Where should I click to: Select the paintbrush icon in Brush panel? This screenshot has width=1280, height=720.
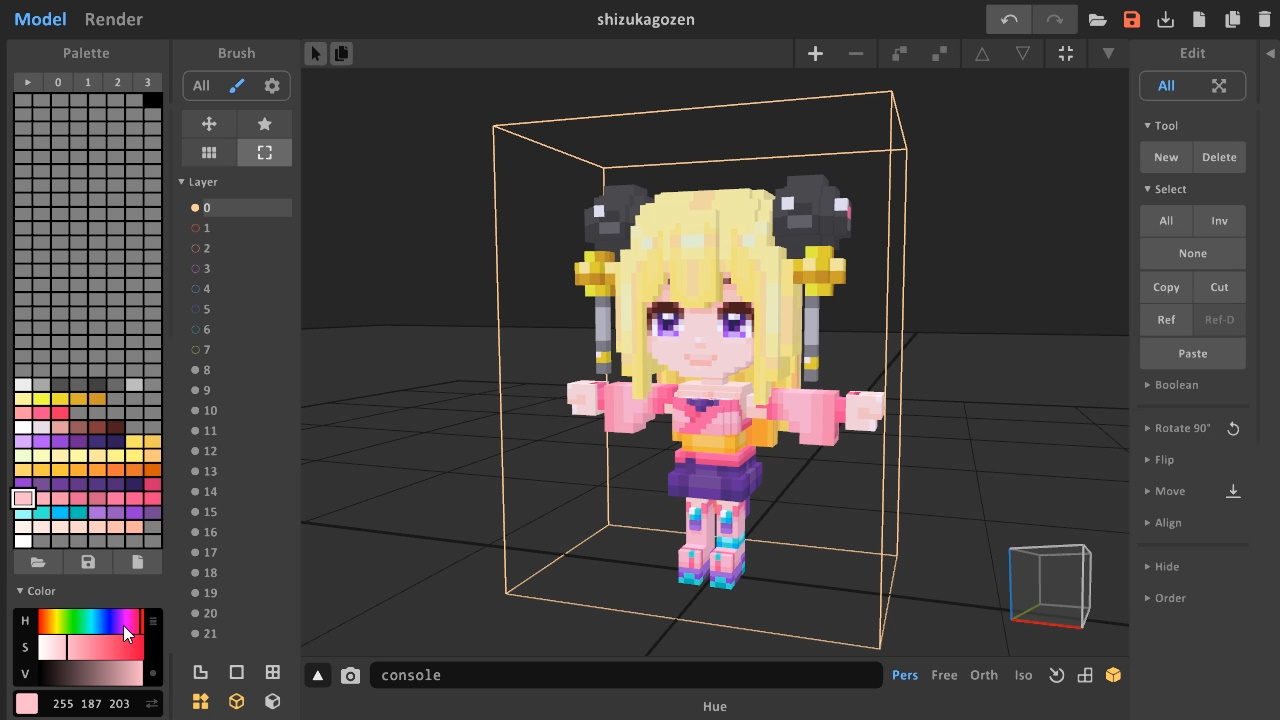[x=237, y=86]
